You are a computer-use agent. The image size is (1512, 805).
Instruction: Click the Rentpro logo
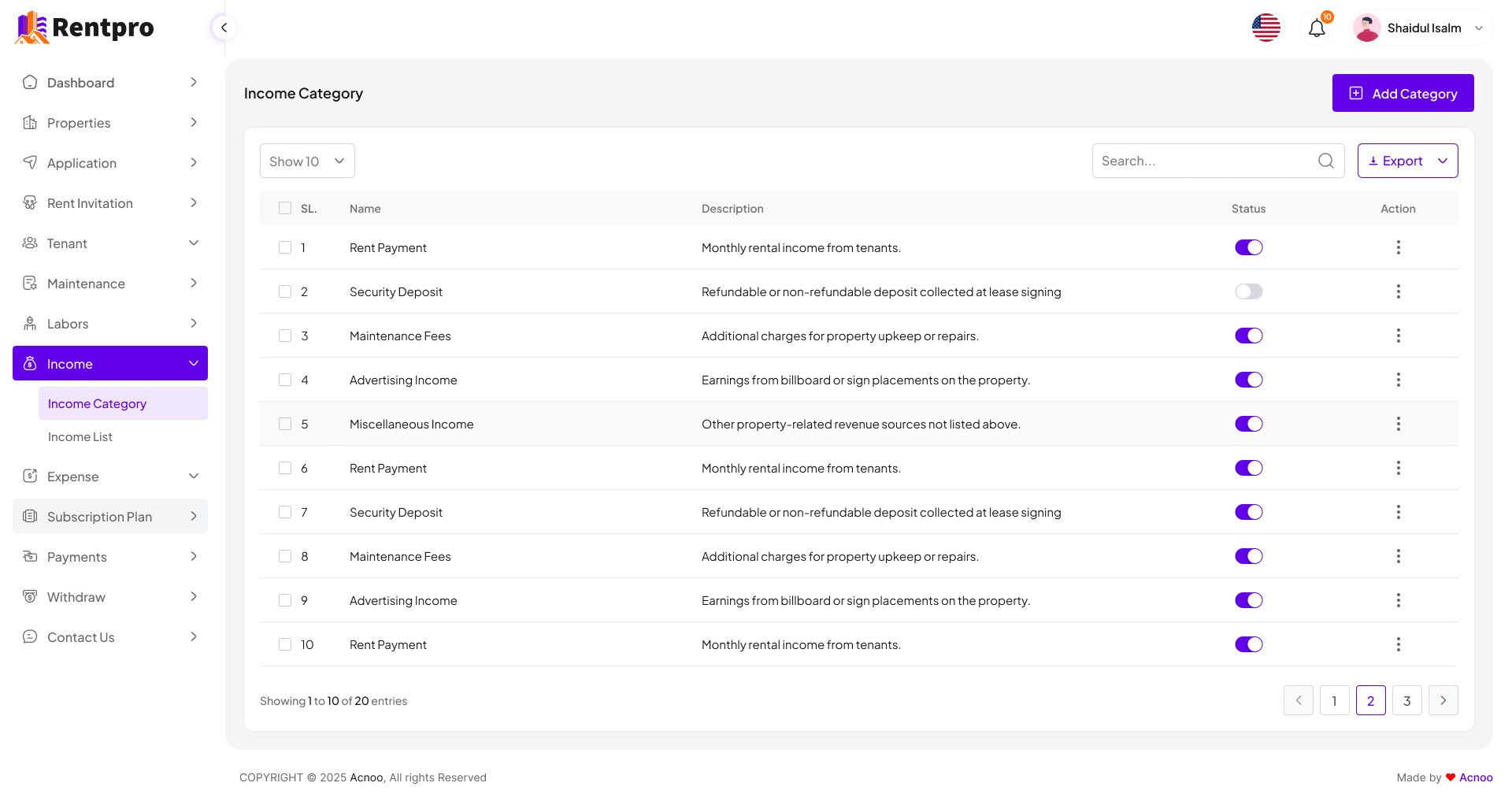pyautogui.click(x=85, y=28)
